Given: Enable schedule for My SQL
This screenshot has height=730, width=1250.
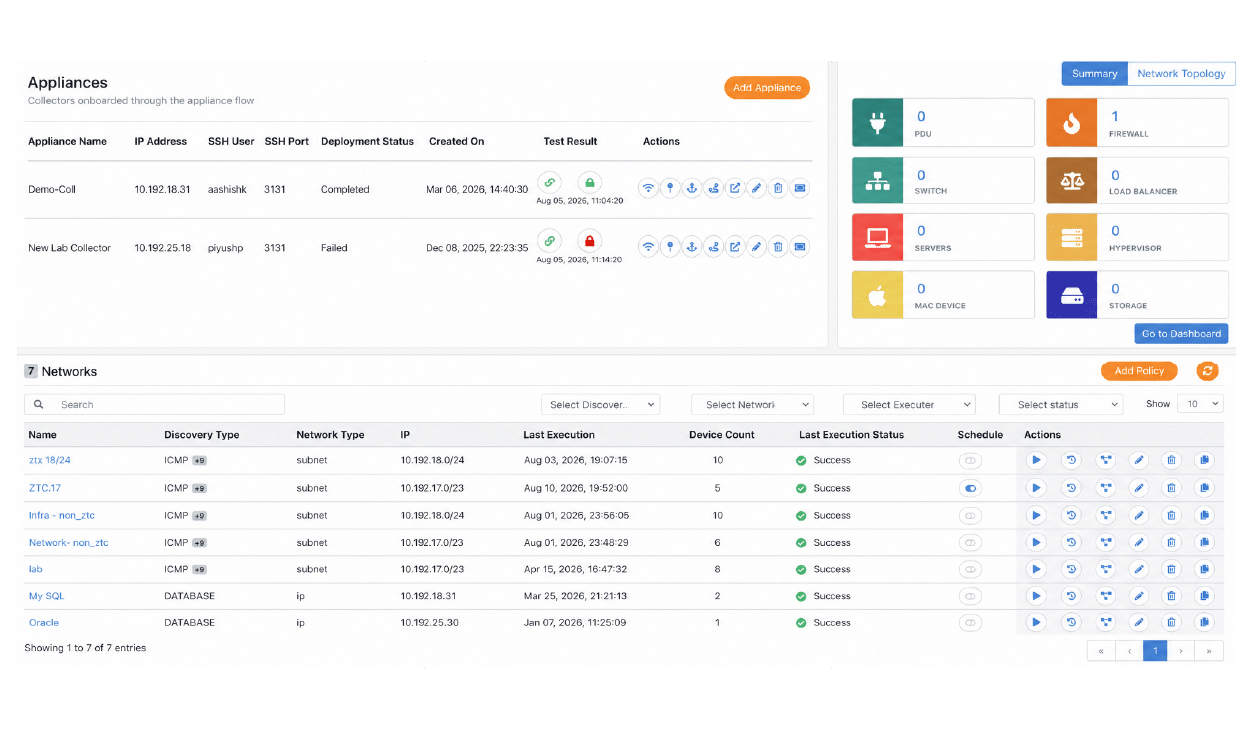Looking at the screenshot, I should (970, 596).
